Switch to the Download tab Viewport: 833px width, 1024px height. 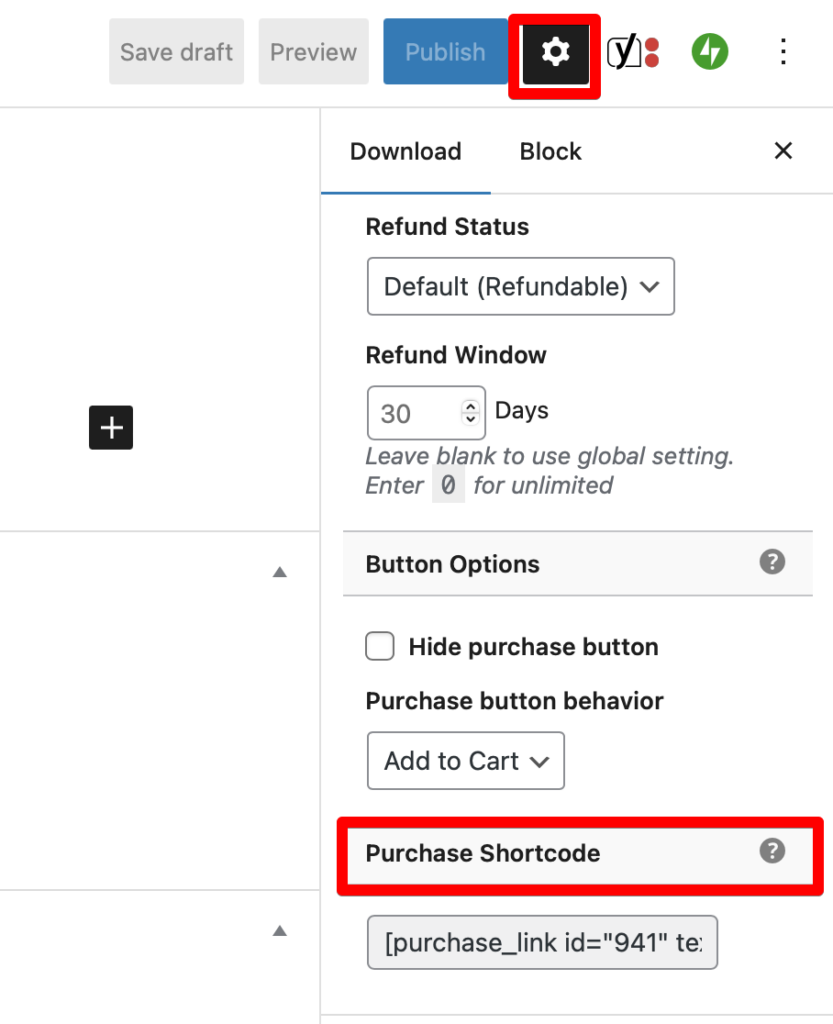pyautogui.click(x=405, y=152)
